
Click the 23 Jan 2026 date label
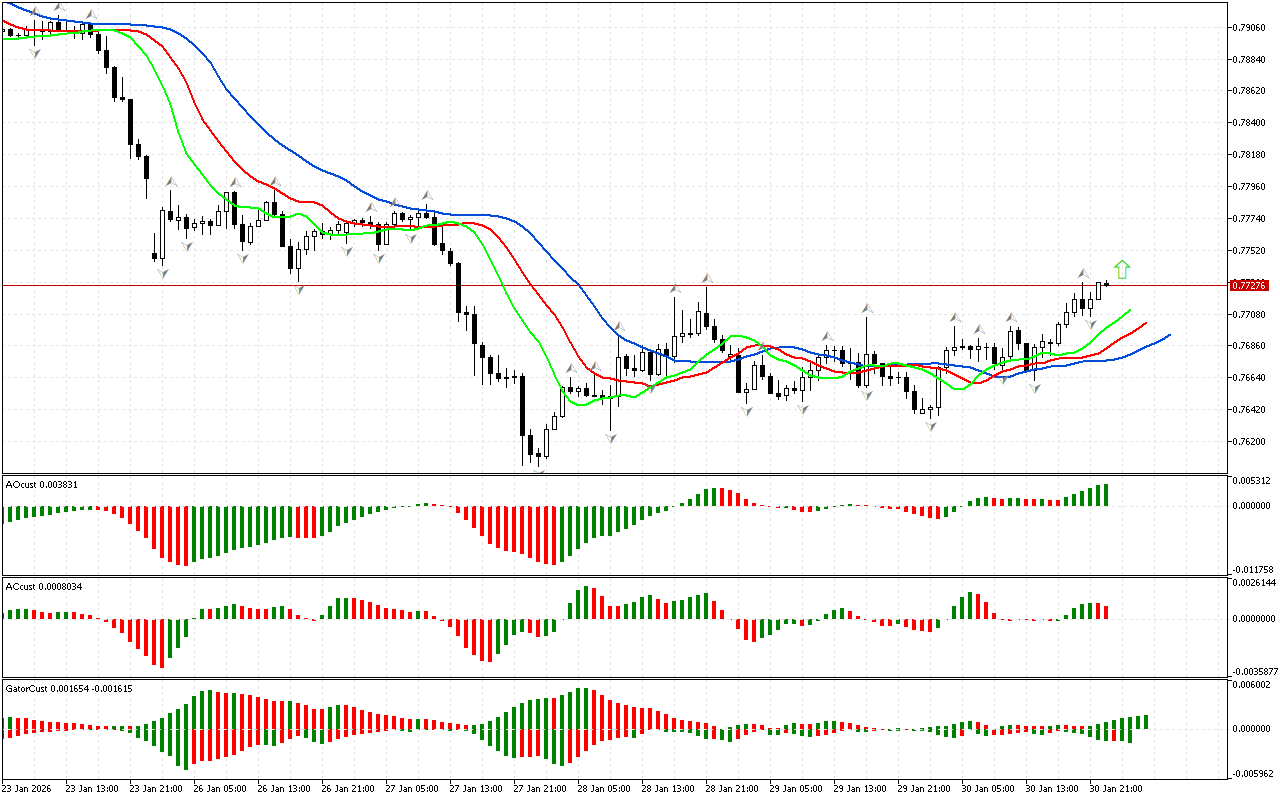[x=26, y=789]
